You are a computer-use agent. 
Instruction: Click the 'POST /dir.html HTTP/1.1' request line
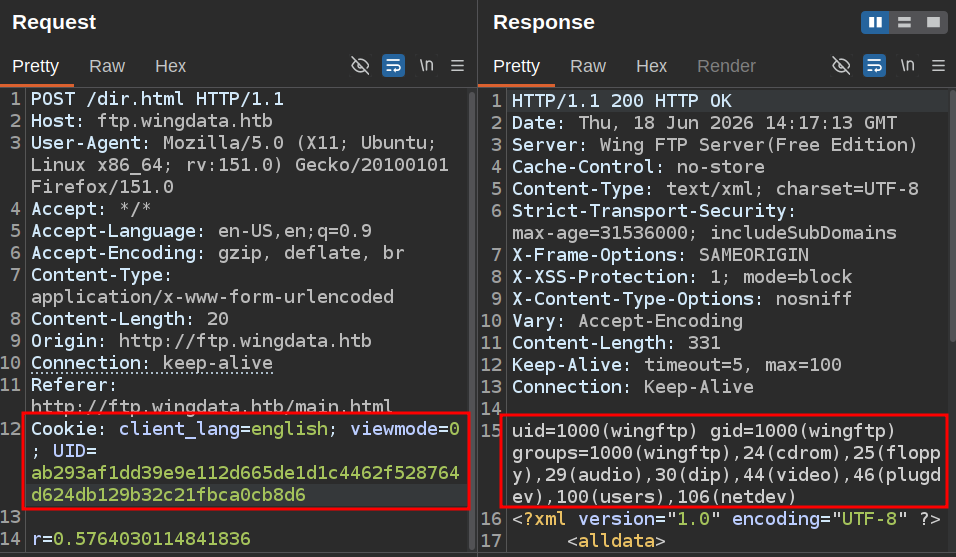157,99
